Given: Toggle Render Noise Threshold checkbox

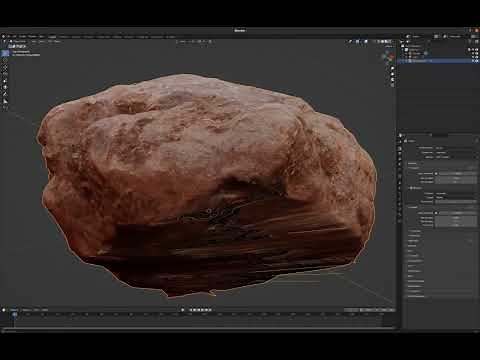Looking at the screenshot, I should 436,213.
